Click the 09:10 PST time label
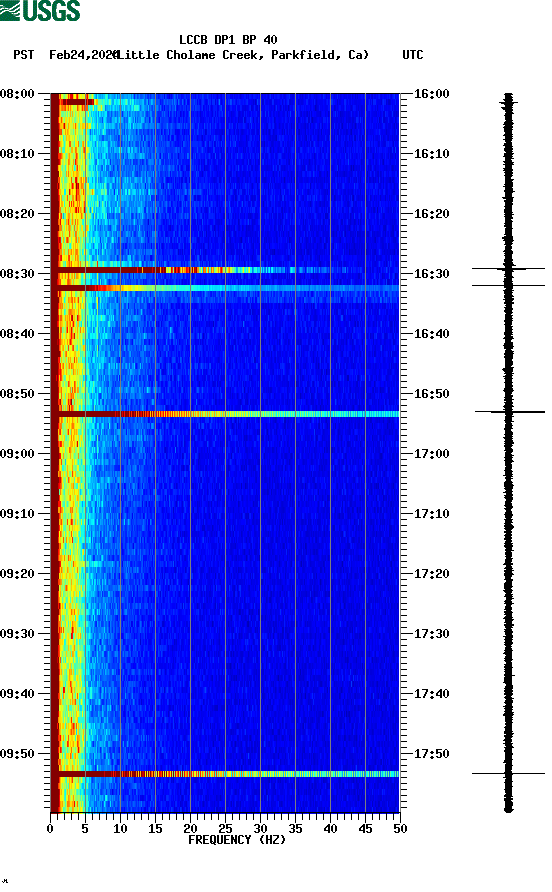Viewport: 552px width, 892px height. [x=17, y=514]
